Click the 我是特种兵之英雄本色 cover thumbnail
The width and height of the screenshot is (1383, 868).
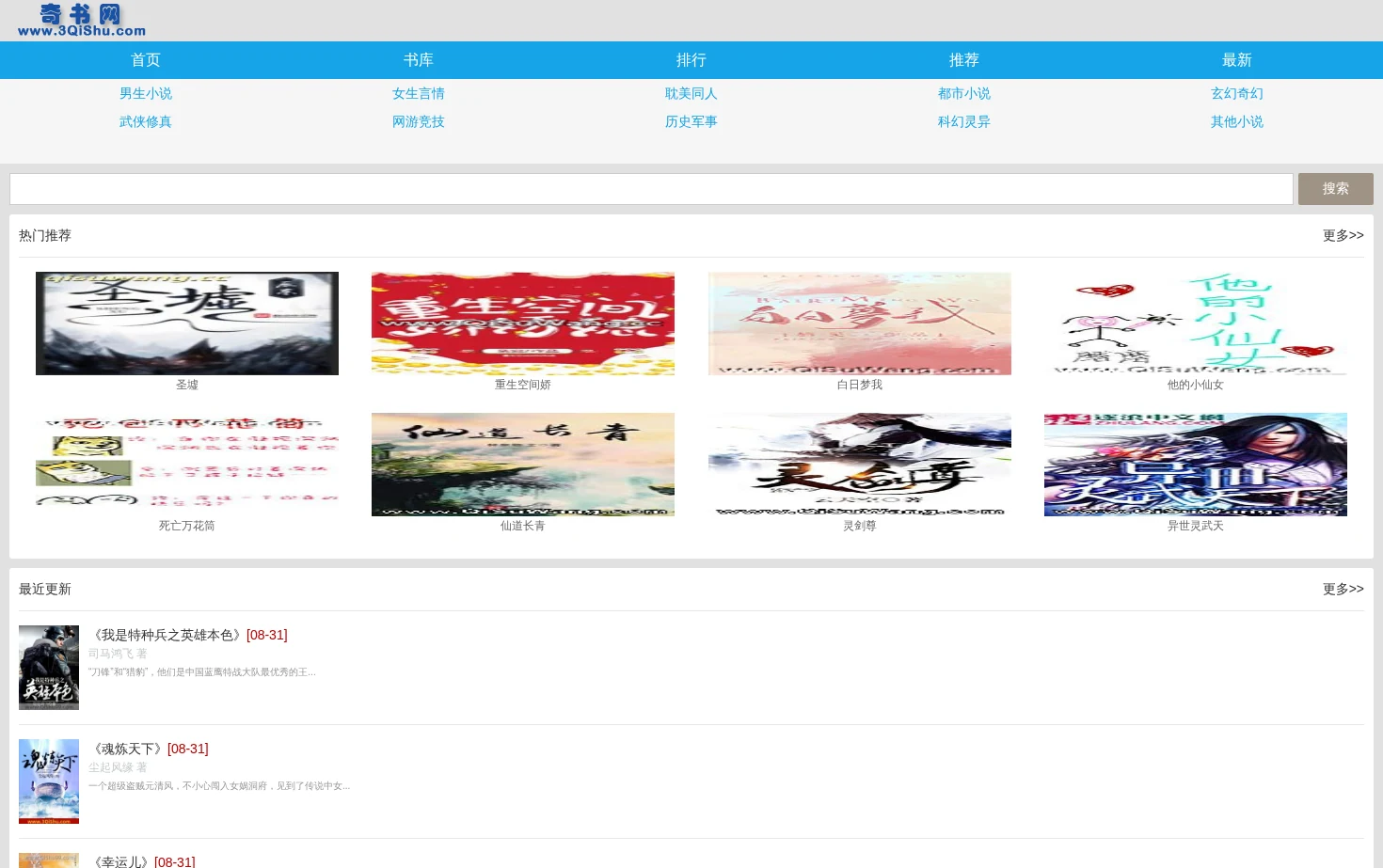click(x=49, y=668)
